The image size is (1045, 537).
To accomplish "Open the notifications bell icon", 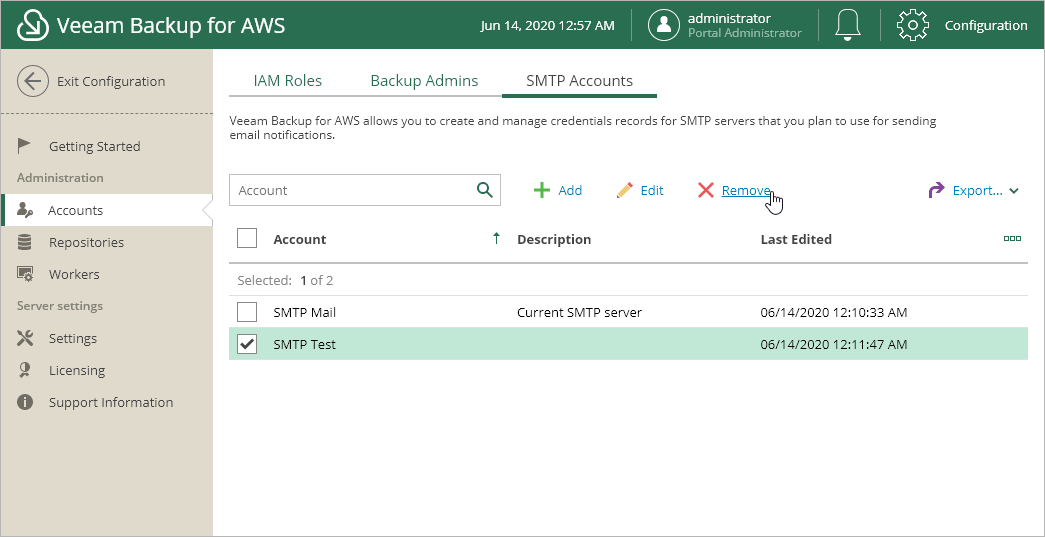I will pos(848,25).
